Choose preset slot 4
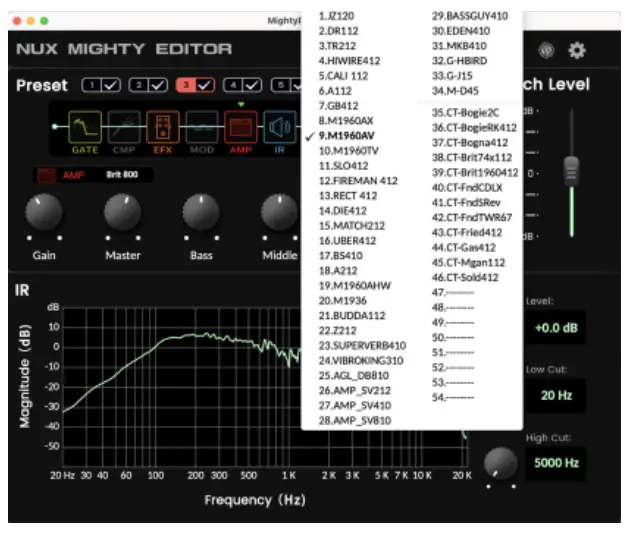The width and height of the screenshot is (631, 535). (x=233, y=85)
